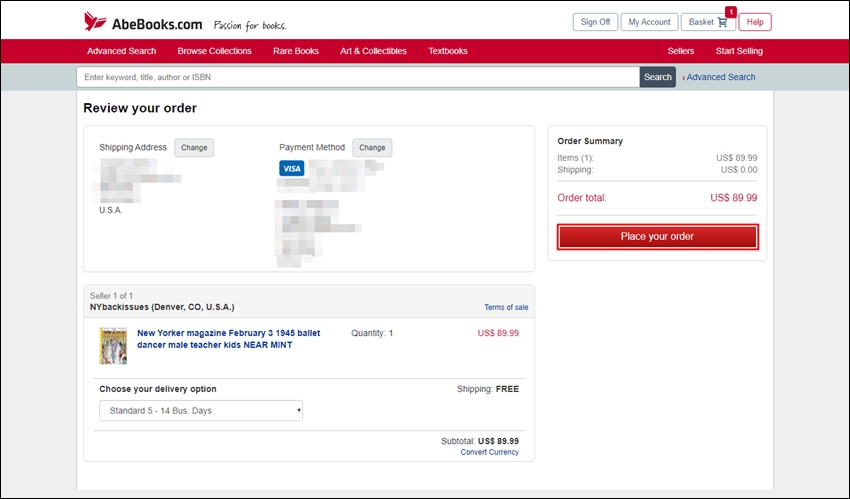The width and height of the screenshot is (850, 499).
Task: Change the Payment Method
Action: click(x=372, y=147)
